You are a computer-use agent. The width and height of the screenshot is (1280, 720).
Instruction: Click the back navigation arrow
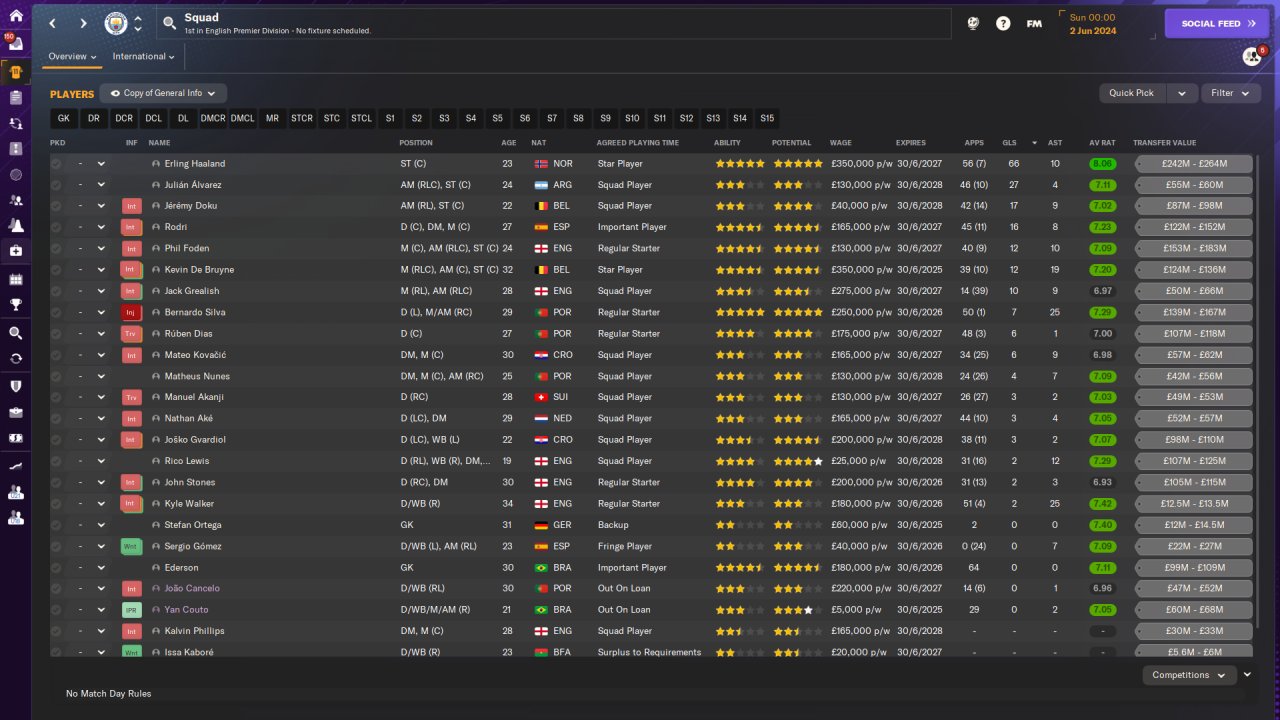tap(53, 23)
